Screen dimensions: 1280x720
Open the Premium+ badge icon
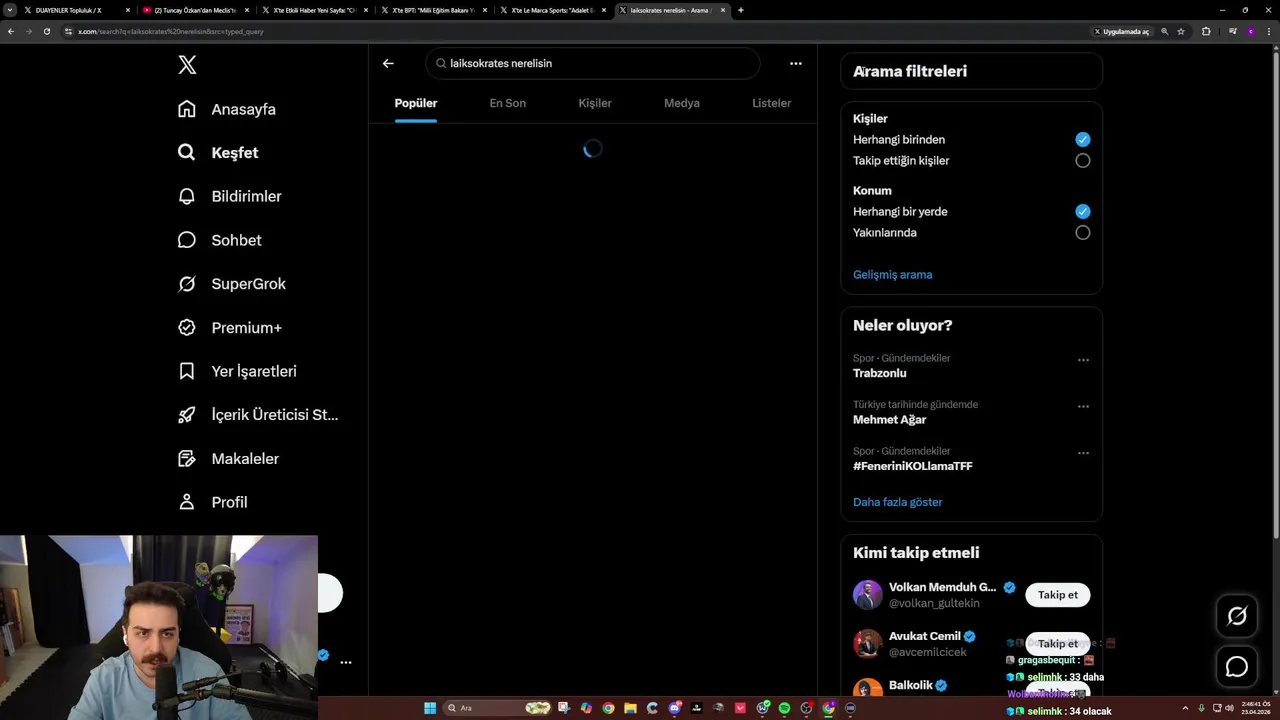click(x=187, y=327)
